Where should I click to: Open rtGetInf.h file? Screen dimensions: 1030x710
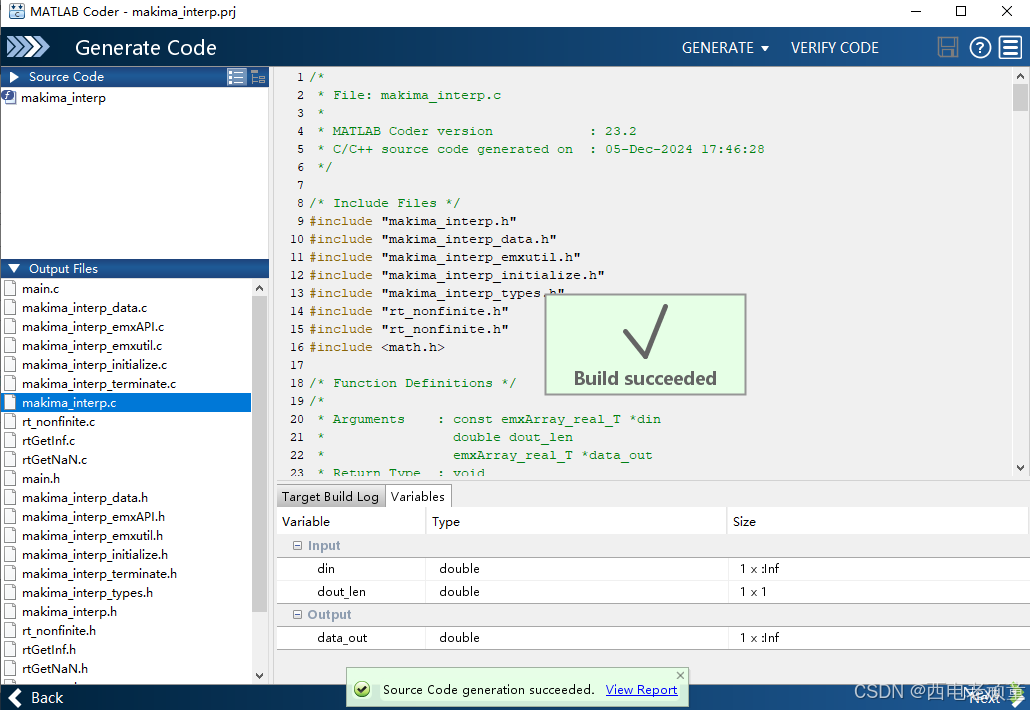49,650
